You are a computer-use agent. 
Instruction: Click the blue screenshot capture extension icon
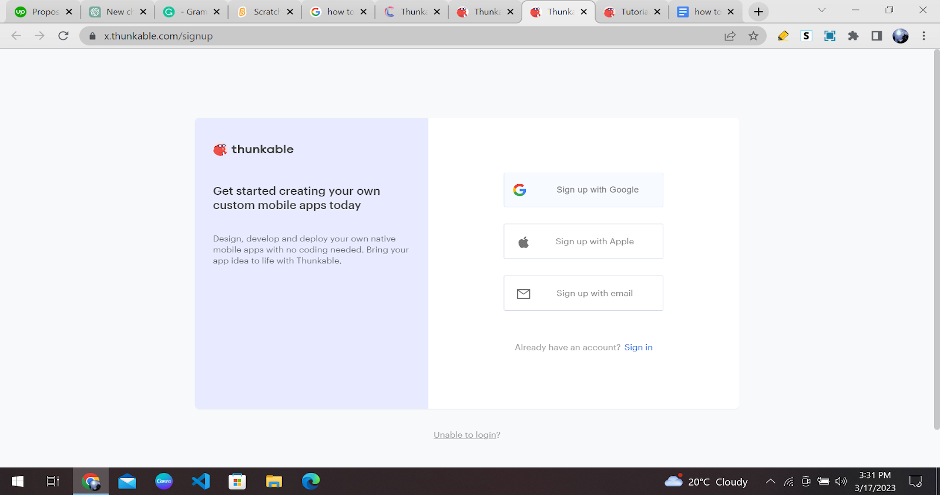(829, 36)
